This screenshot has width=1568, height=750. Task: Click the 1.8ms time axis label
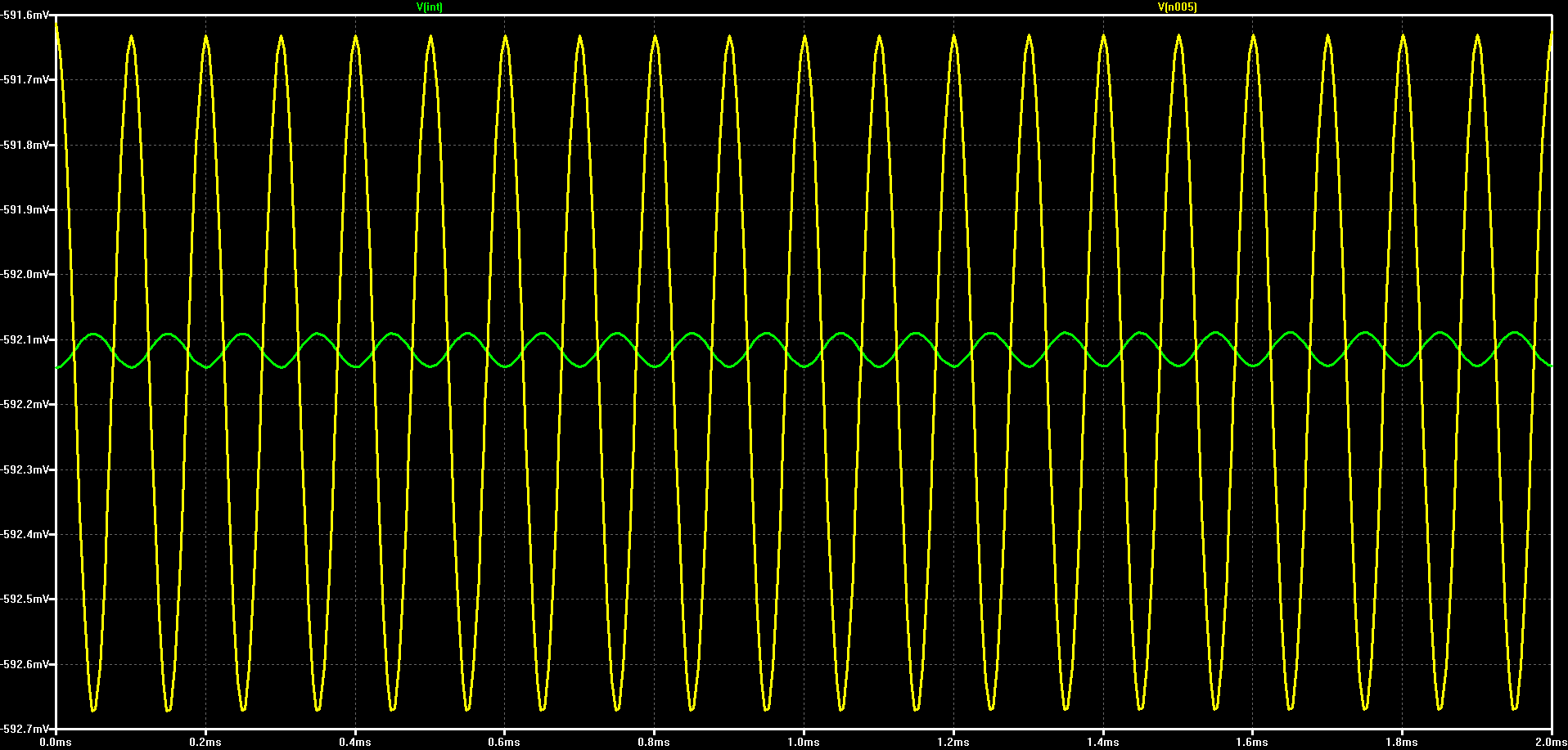(1402, 743)
